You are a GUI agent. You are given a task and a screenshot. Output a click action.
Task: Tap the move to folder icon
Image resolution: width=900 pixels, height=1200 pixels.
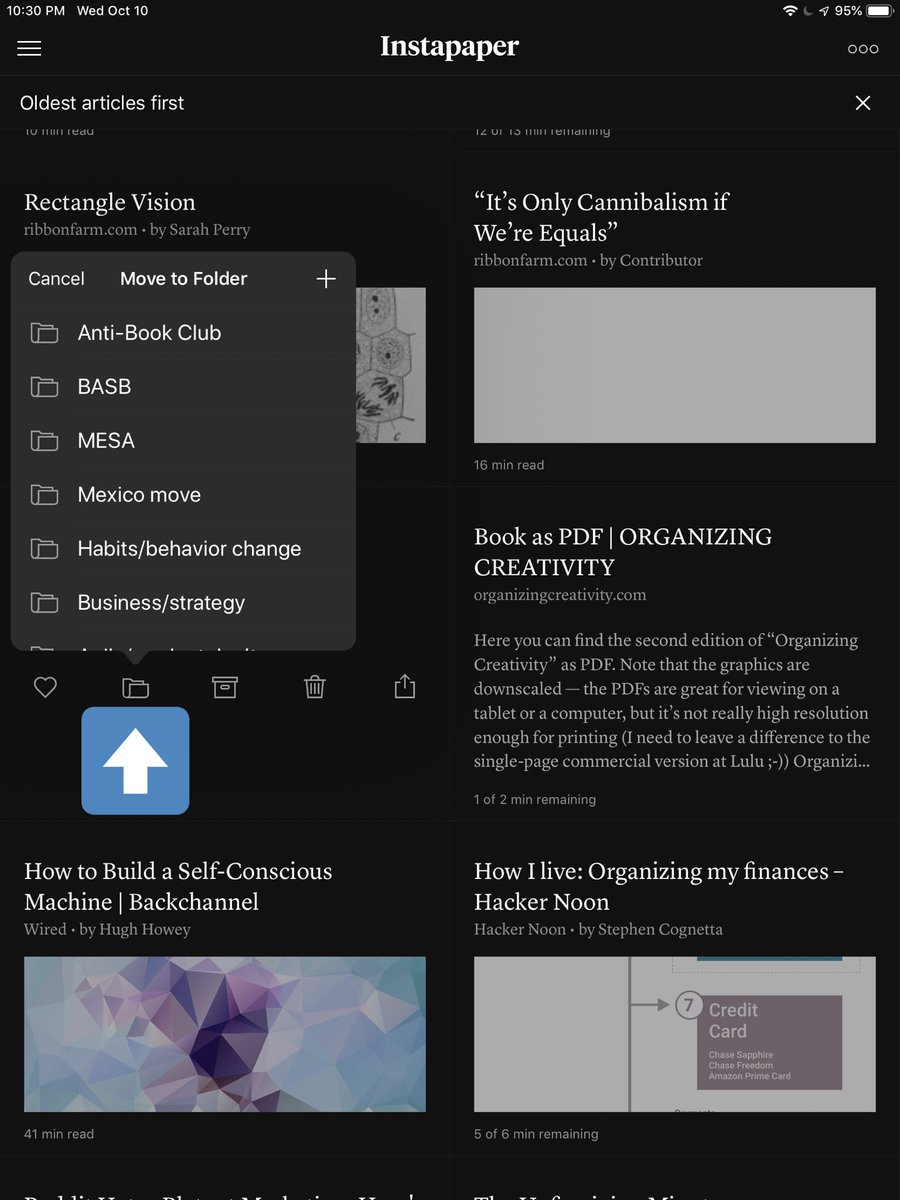136,687
